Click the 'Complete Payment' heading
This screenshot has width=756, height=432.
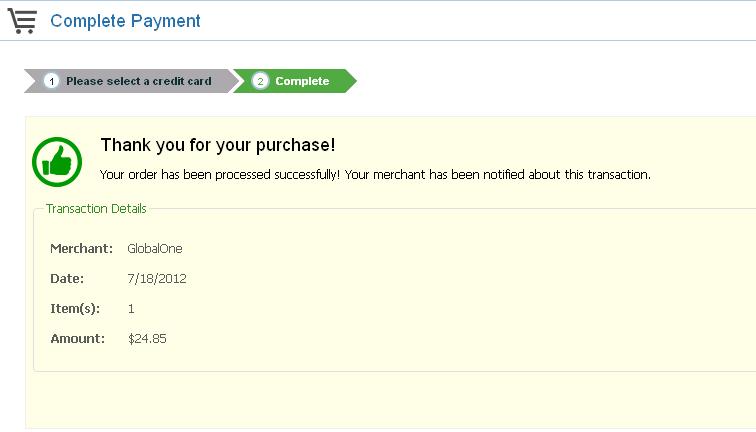click(x=125, y=20)
